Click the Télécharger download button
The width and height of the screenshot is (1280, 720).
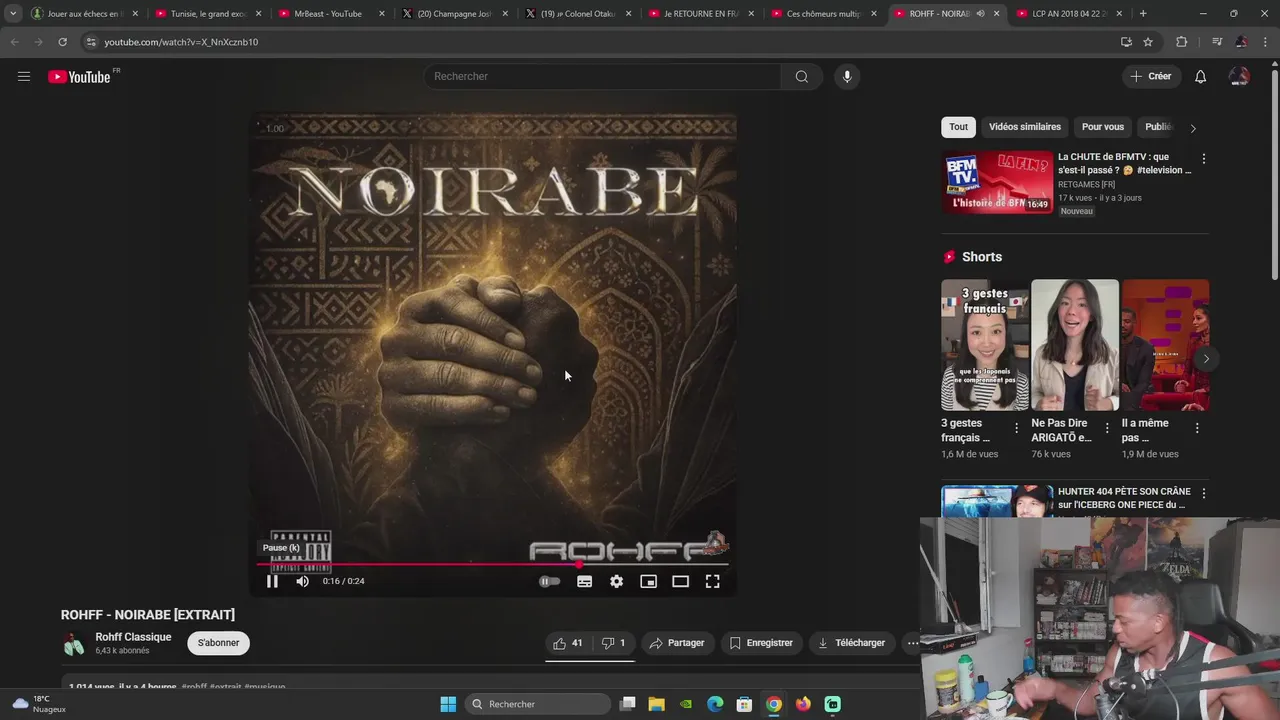(852, 643)
